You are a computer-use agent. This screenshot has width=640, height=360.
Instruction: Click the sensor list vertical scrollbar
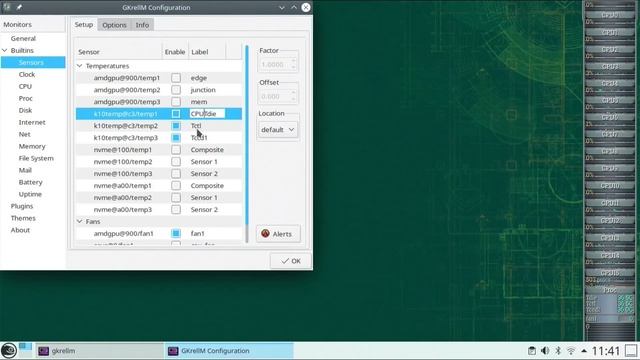pos(247,144)
